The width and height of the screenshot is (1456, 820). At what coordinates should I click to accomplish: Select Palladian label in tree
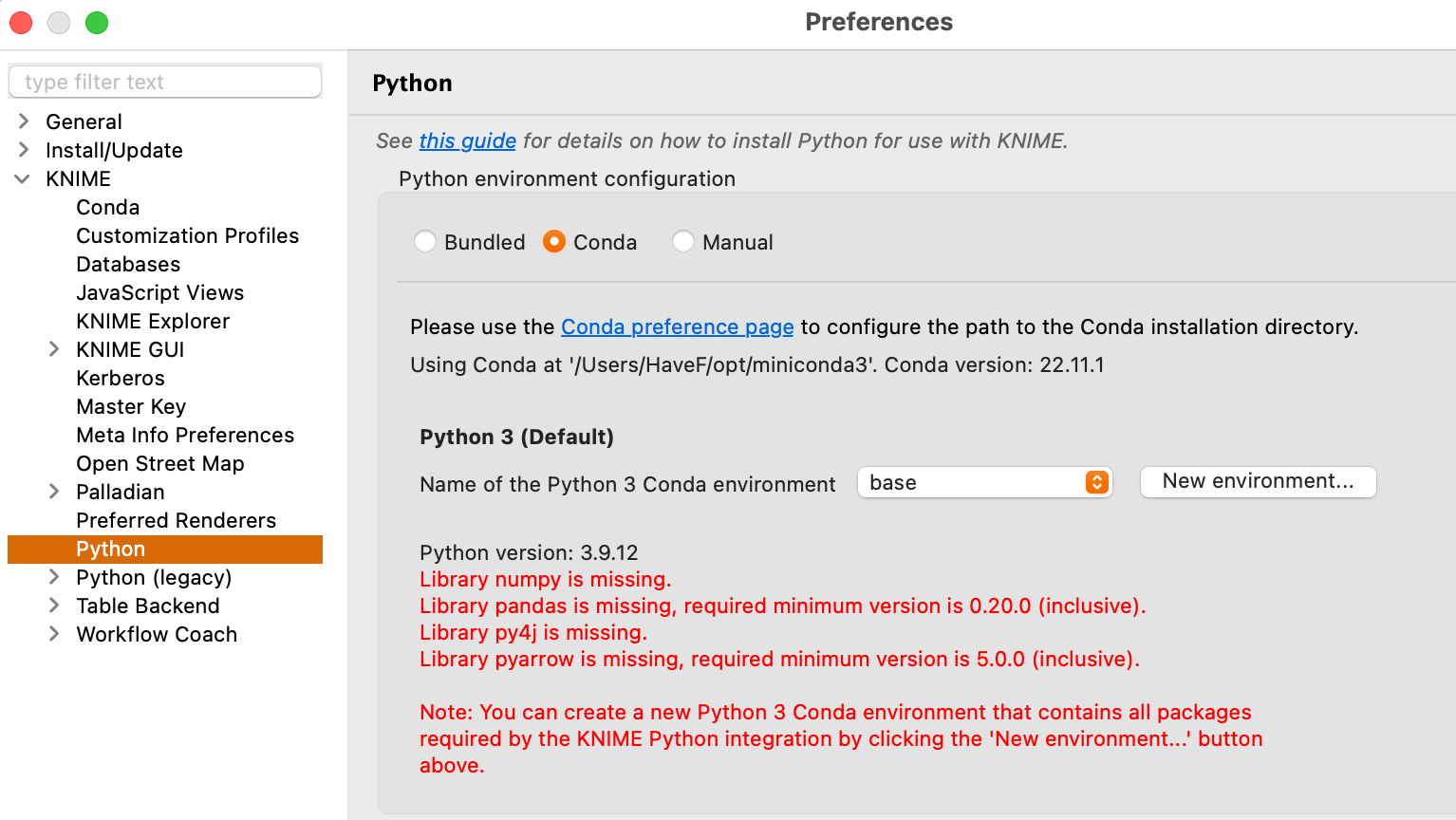[121, 492]
